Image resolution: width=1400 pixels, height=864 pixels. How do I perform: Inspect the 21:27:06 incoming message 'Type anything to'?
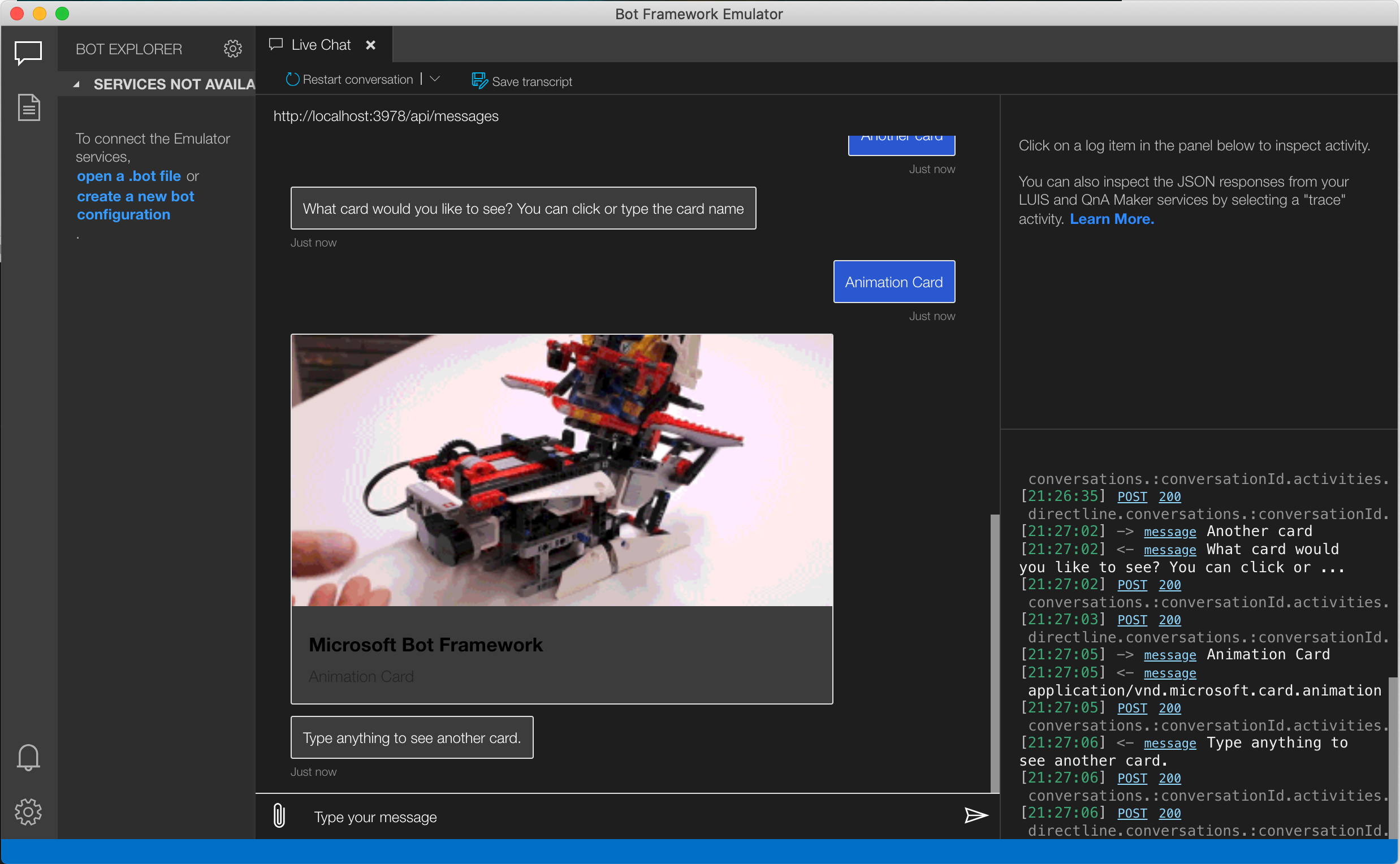1170,744
